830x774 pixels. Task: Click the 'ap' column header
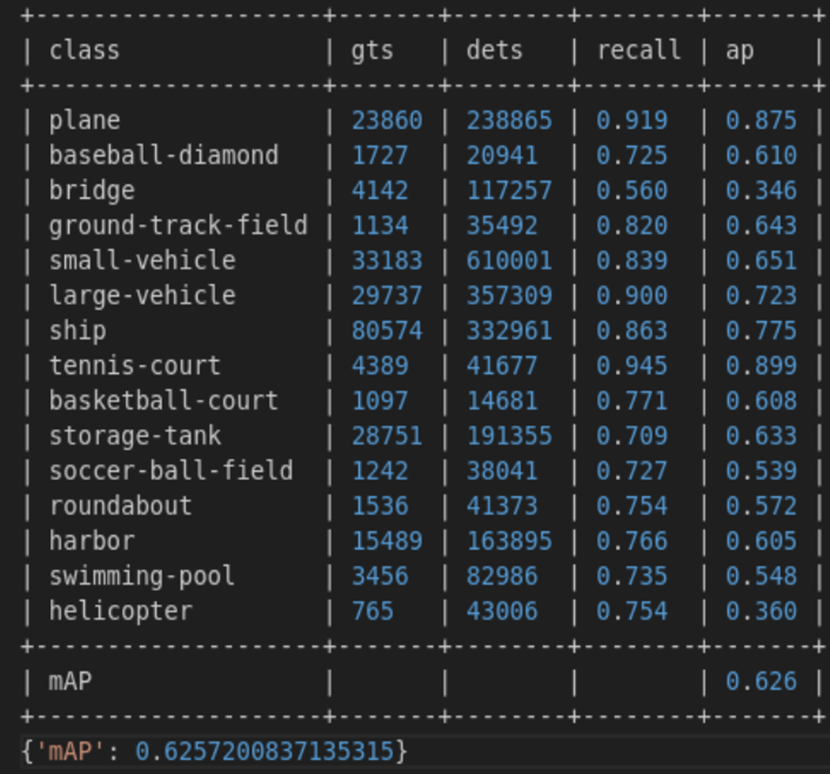(740, 50)
